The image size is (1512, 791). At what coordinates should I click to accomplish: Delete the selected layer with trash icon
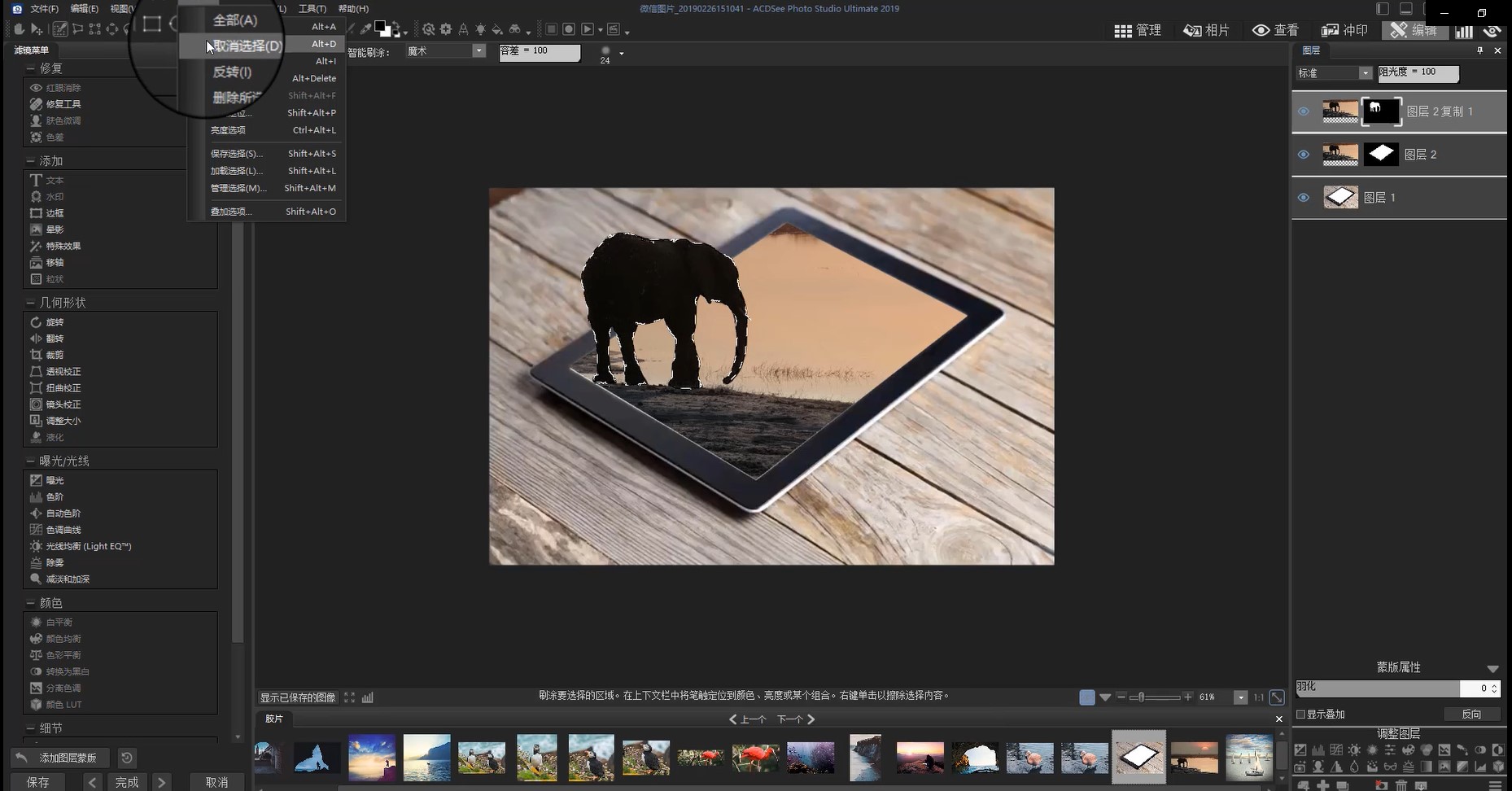pyautogui.click(x=1401, y=785)
